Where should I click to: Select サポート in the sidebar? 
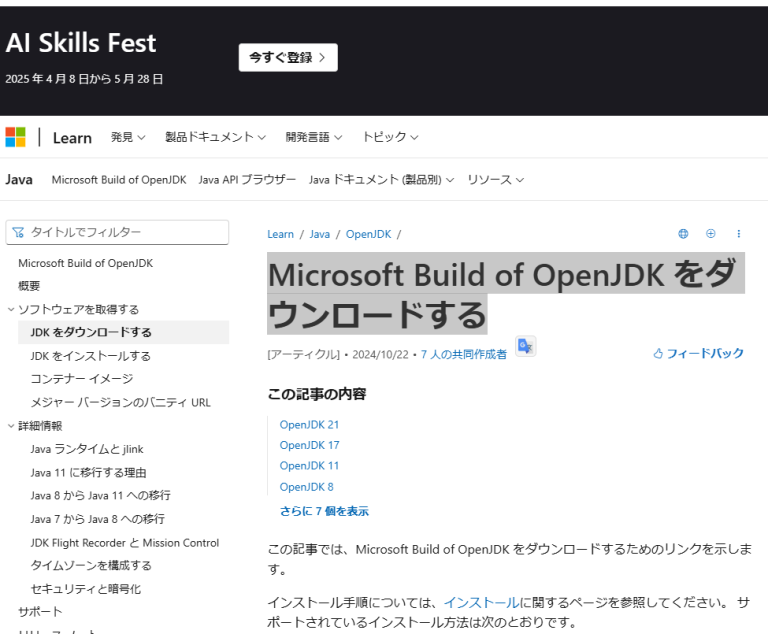[40, 611]
